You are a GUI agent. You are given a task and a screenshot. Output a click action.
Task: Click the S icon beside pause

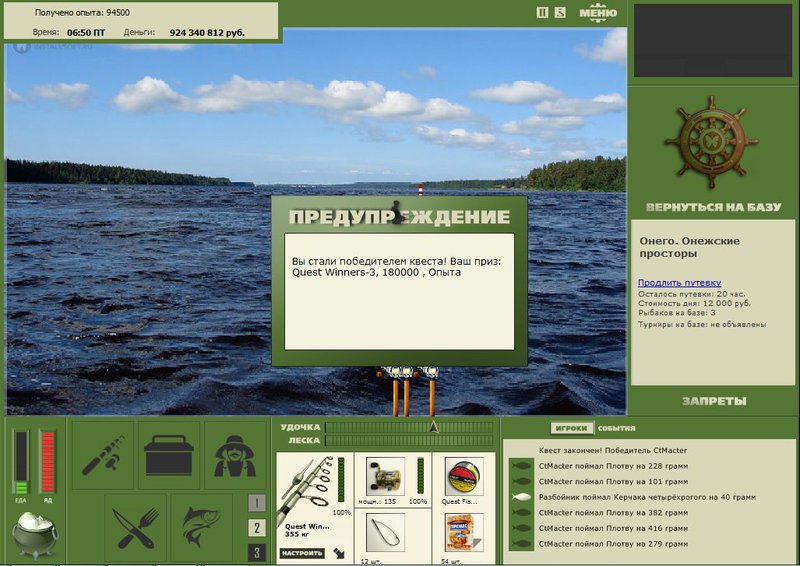click(x=560, y=12)
